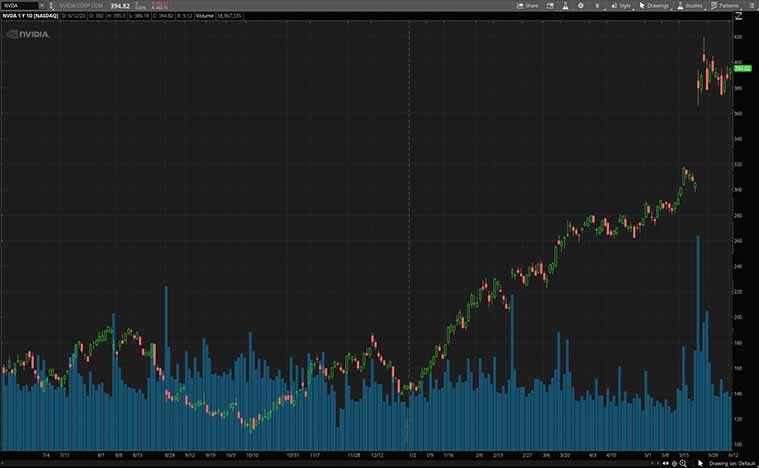Open the Patterns menu
759x468 pixels.
[725, 5]
